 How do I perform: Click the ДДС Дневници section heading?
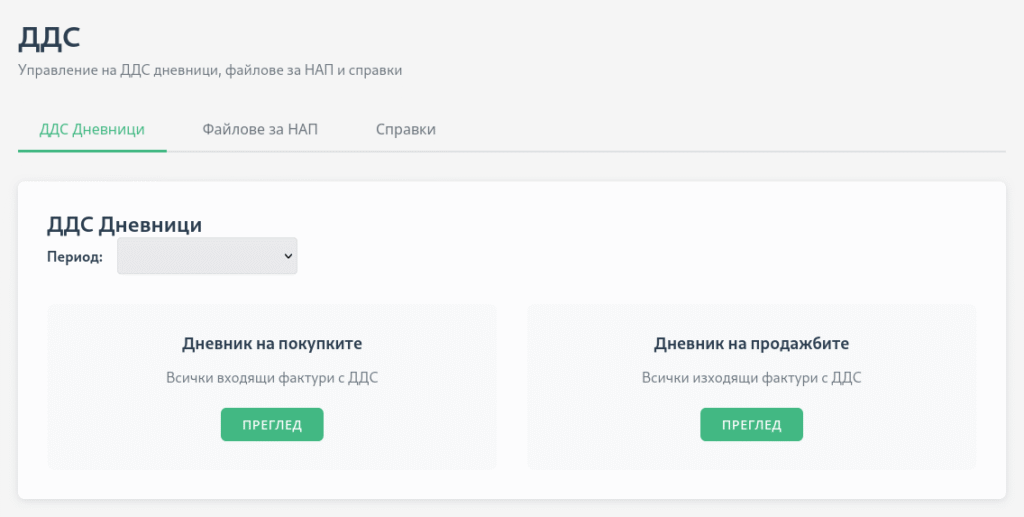tap(125, 225)
